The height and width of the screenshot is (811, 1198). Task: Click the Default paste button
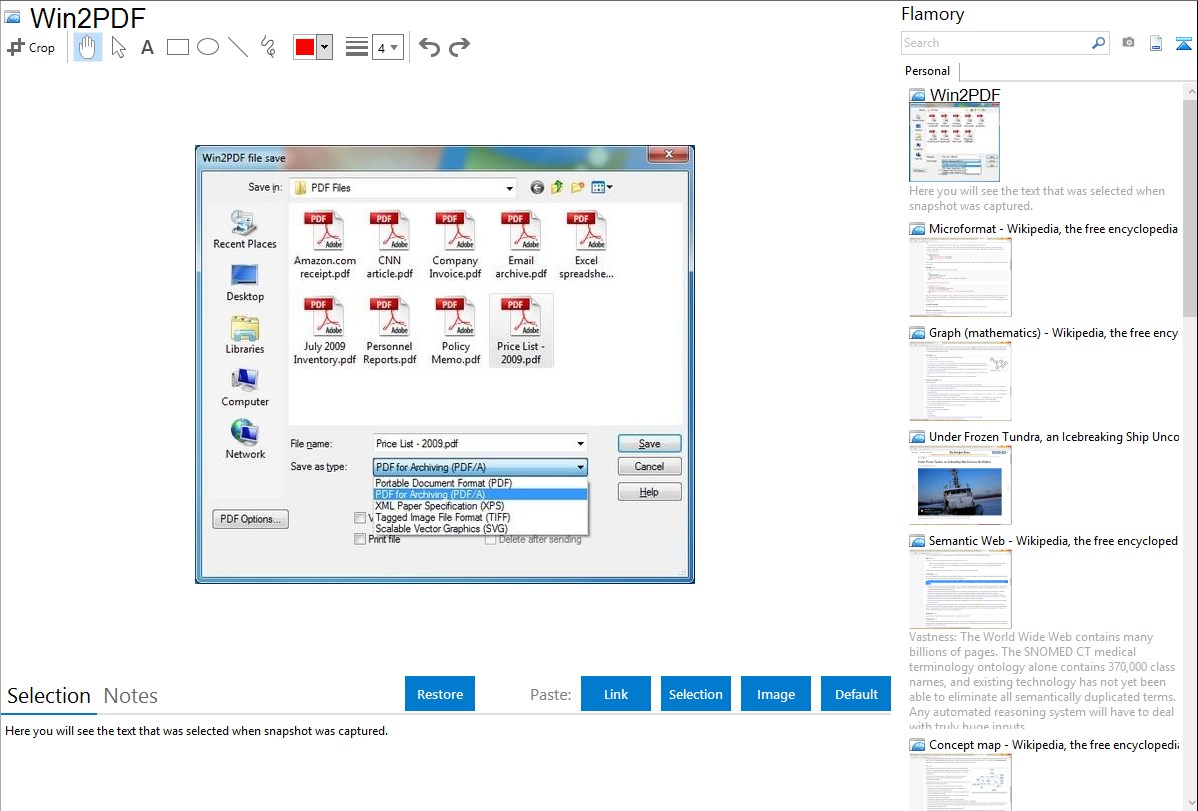coord(856,694)
